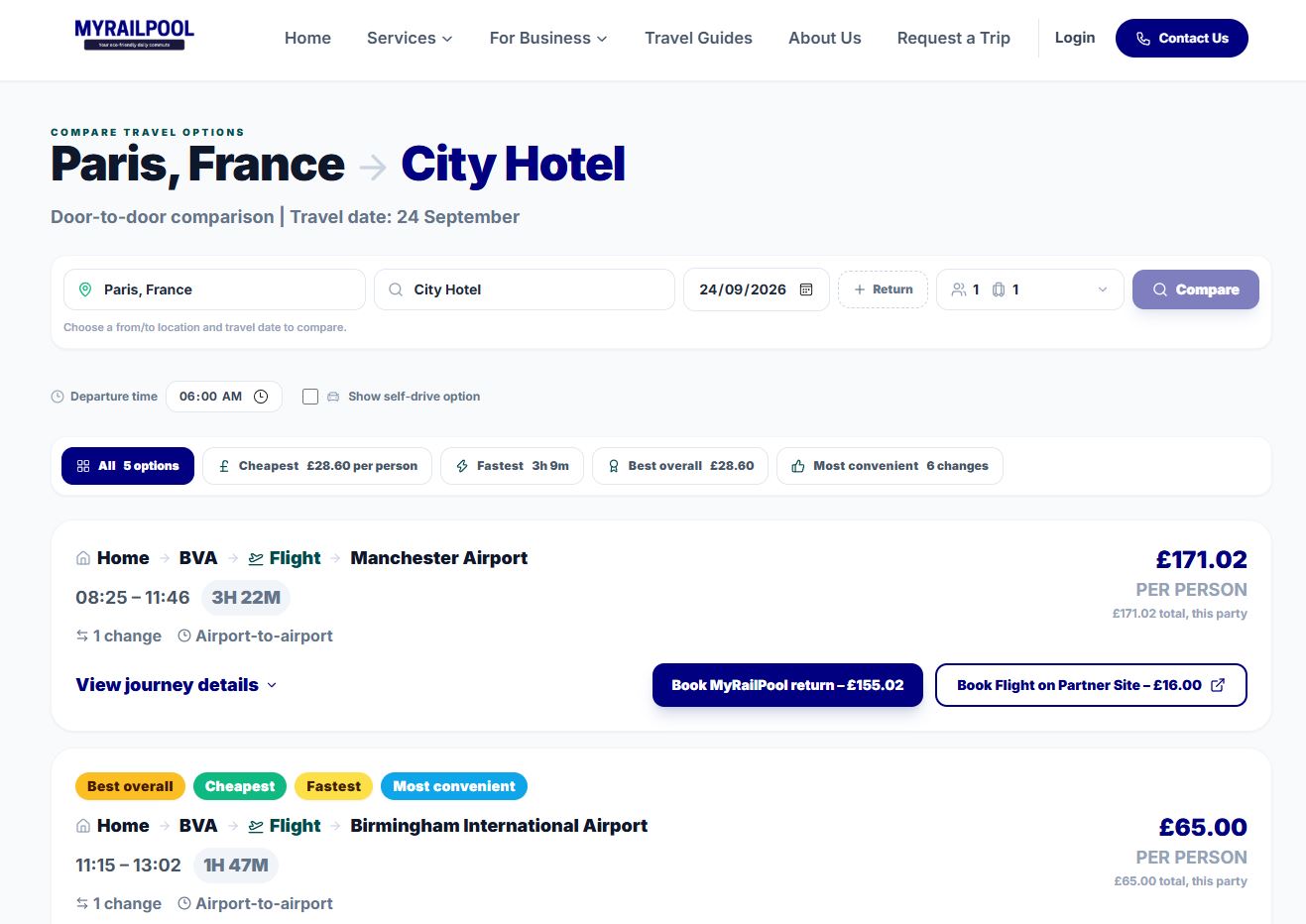Open the calendar picker icon in the date field
The height and width of the screenshot is (924, 1306).
coord(806,289)
